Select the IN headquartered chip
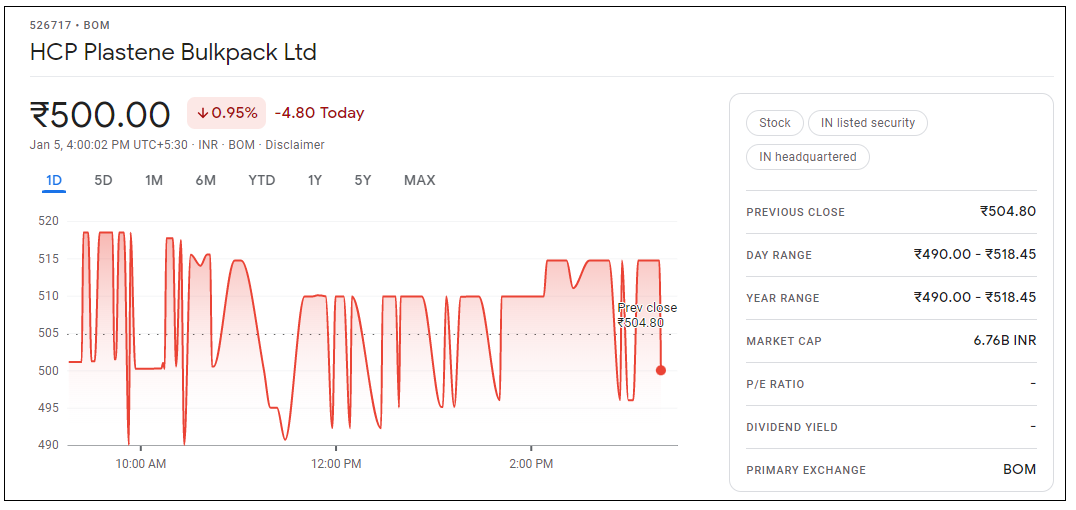 (x=807, y=157)
